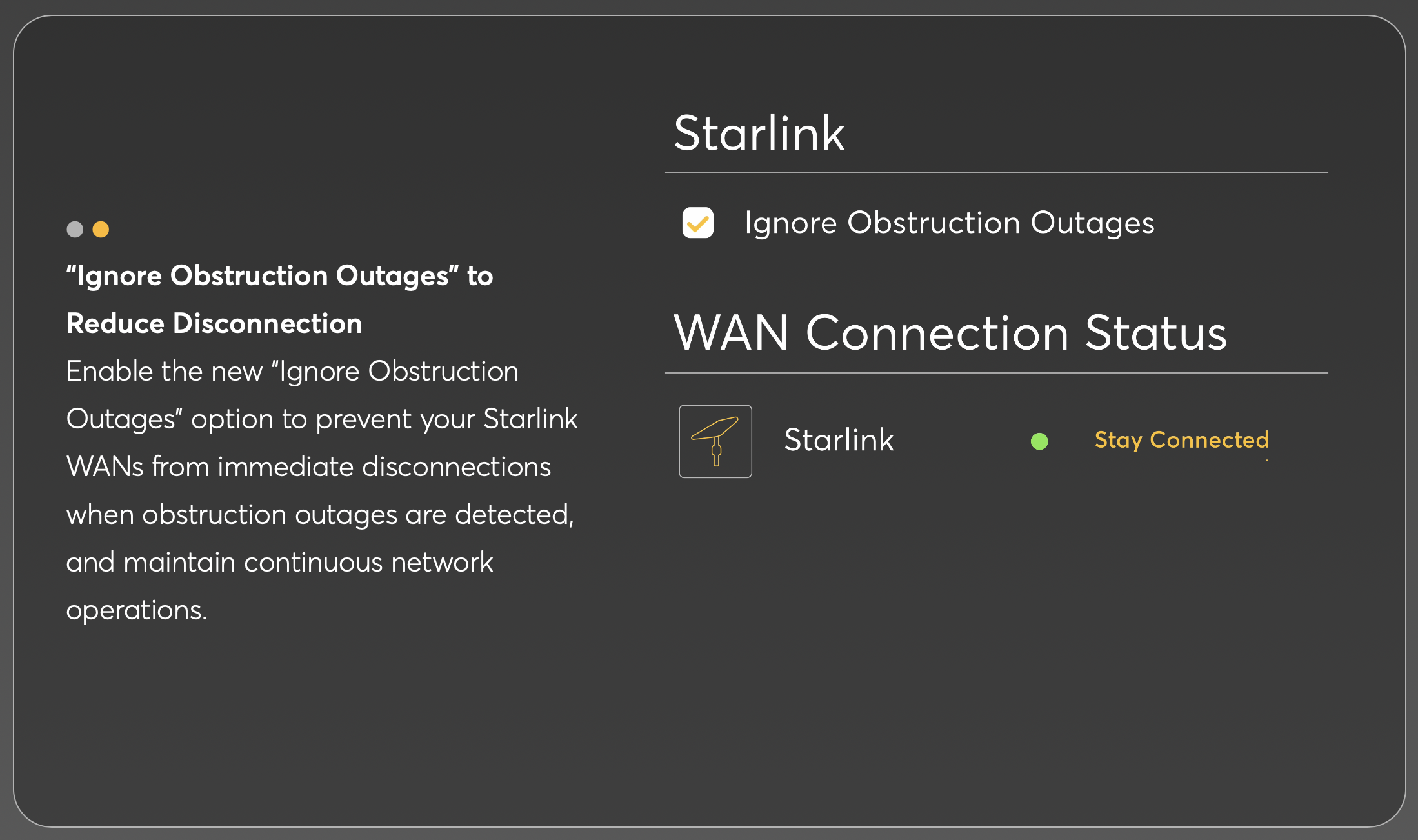The image size is (1418, 840).
Task: Select the yellow carousel dot indicator
Action: pyautogui.click(x=101, y=229)
